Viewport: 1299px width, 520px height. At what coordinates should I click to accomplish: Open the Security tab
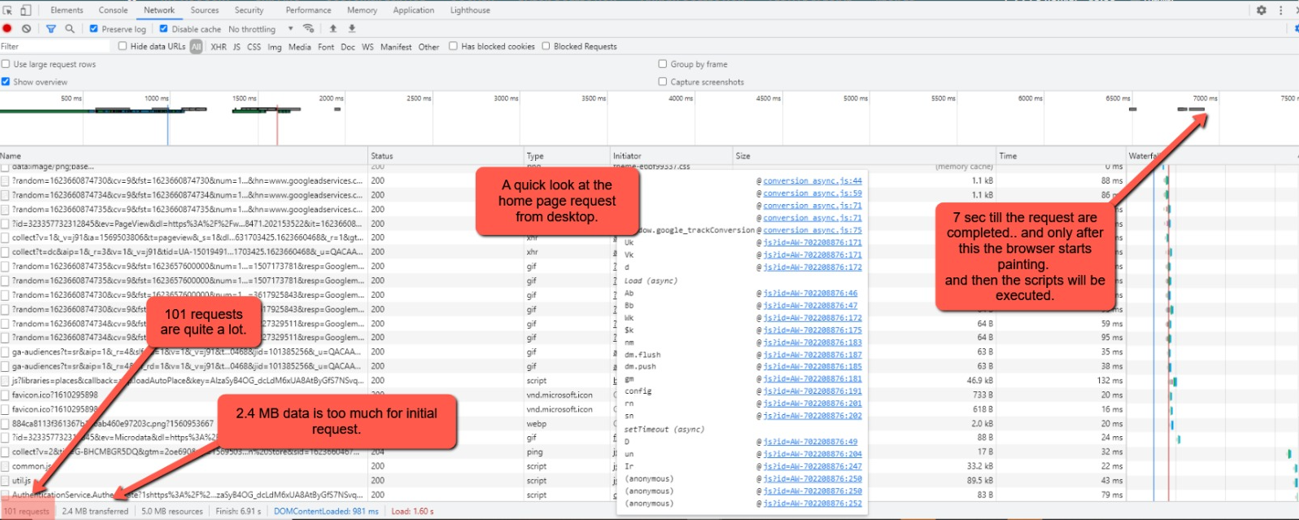click(249, 10)
